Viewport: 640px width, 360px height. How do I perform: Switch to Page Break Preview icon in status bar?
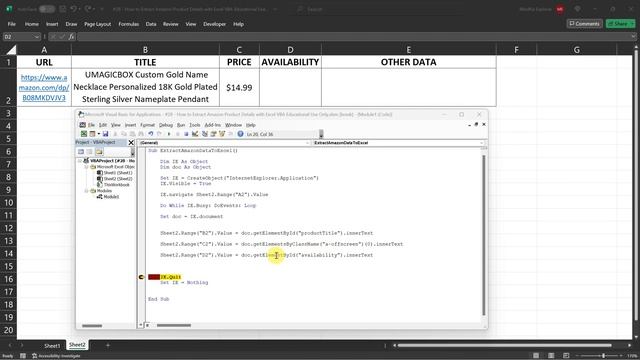[x=566, y=356]
